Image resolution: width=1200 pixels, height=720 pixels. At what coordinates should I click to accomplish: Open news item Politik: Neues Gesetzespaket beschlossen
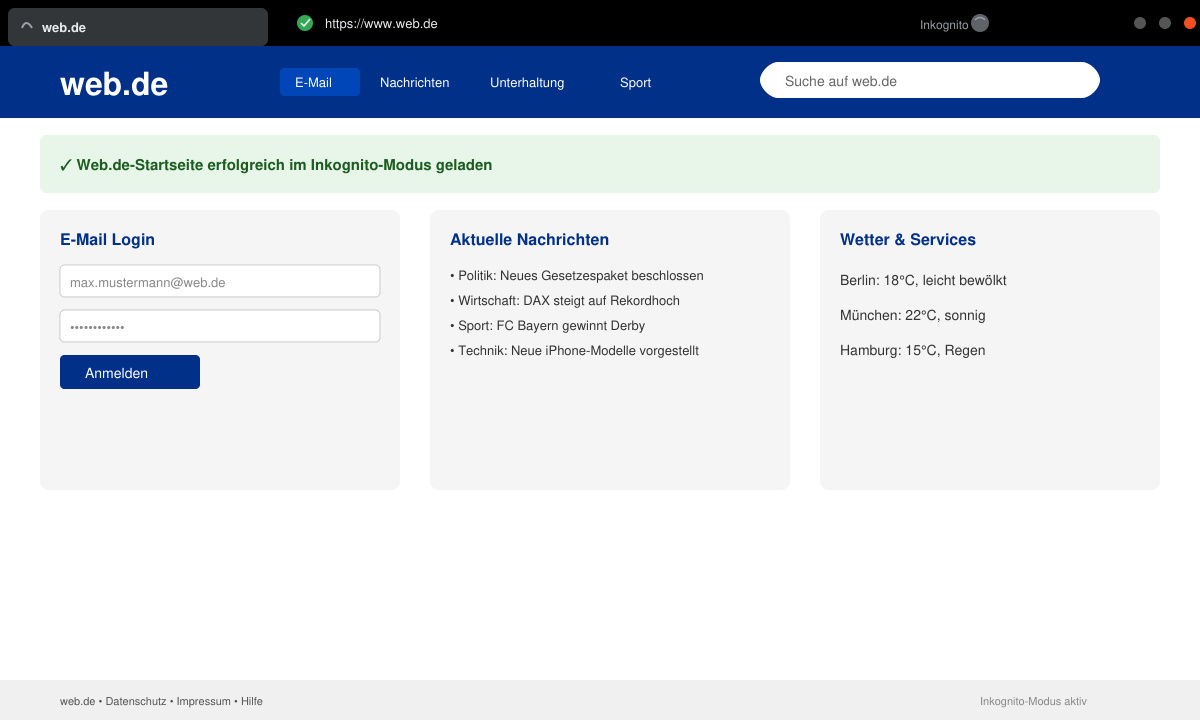coord(577,275)
